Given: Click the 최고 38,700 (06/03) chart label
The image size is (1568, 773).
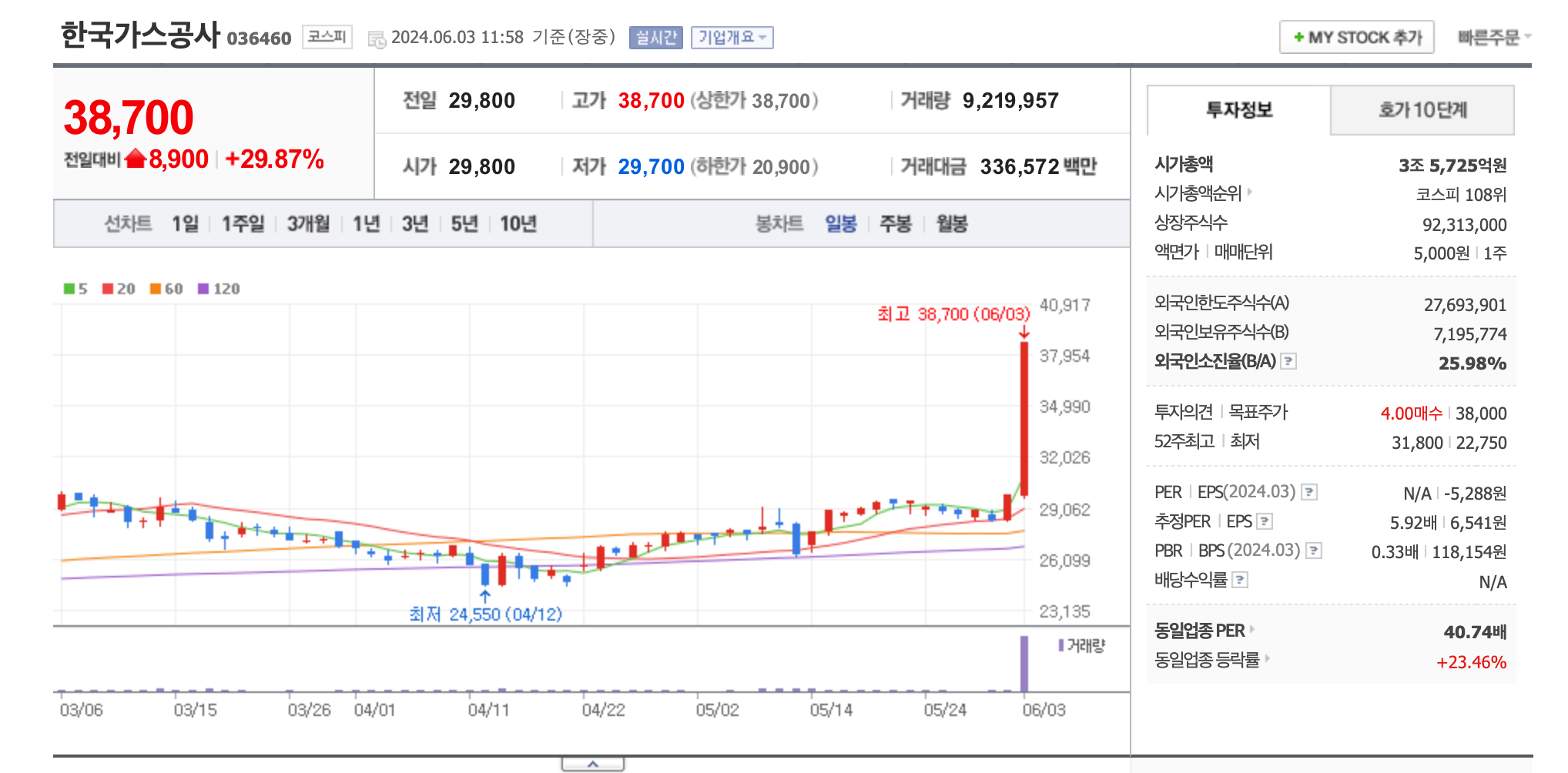Looking at the screenshot, I should [953, 314].
